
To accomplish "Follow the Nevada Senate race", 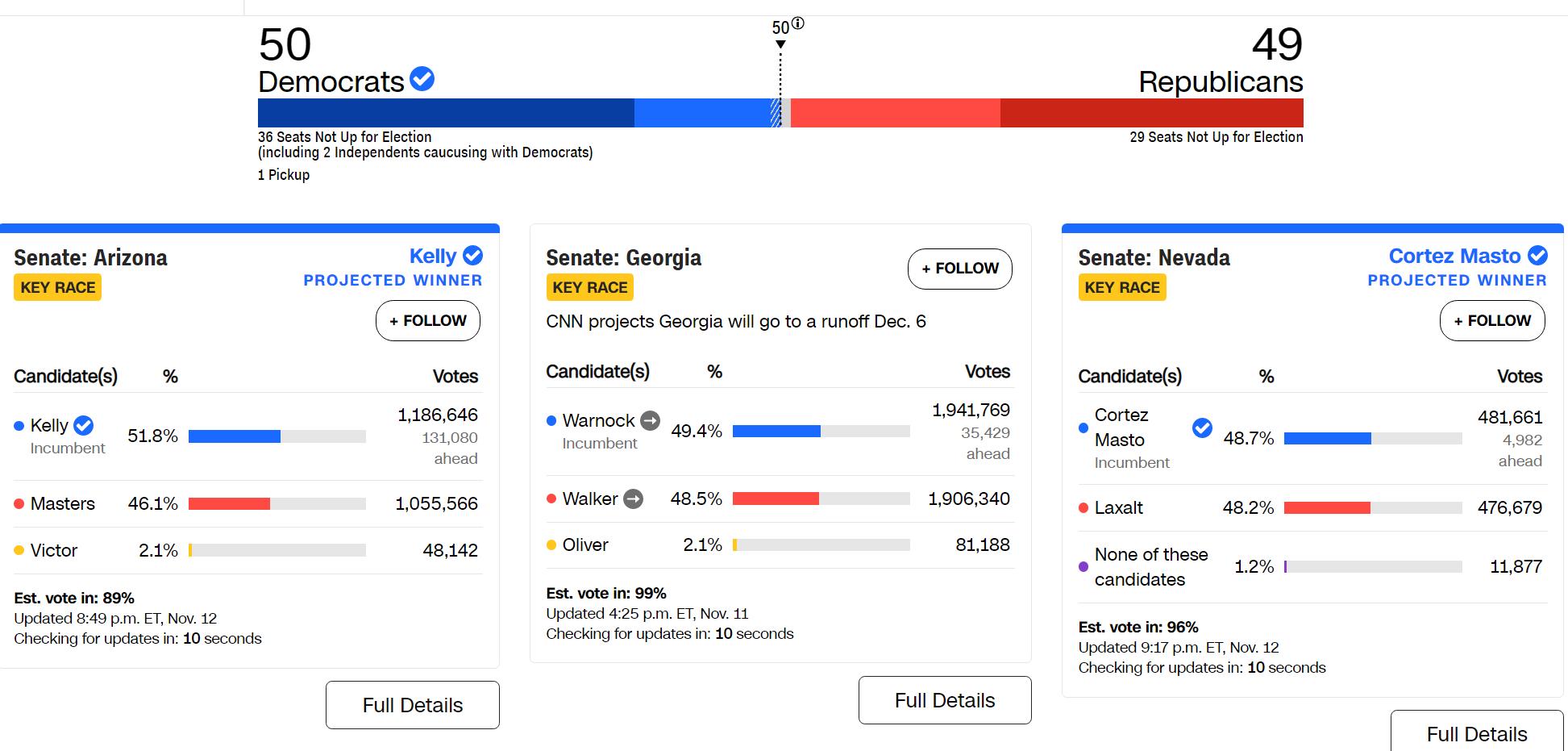I will pos(1492,321).
